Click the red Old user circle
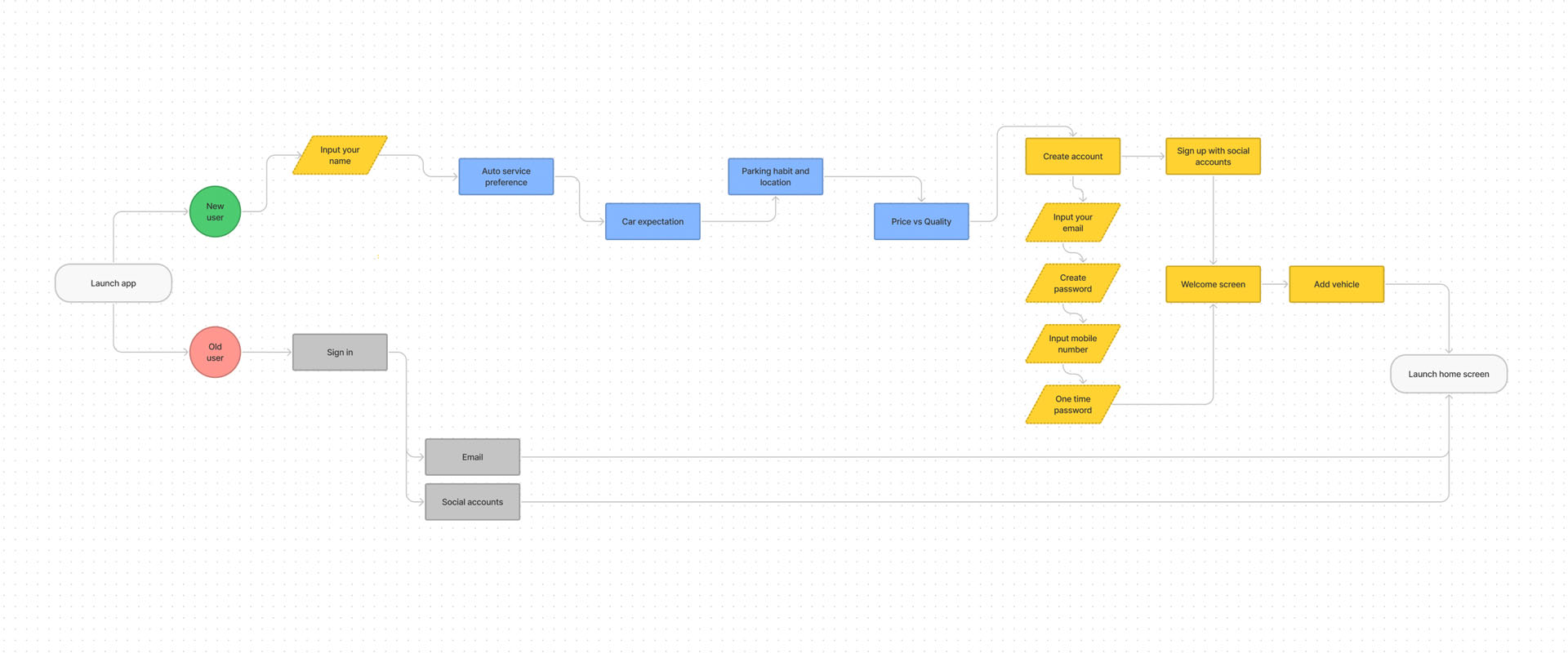The height and width of the screenshot is (653, 1568). point(215,352)
